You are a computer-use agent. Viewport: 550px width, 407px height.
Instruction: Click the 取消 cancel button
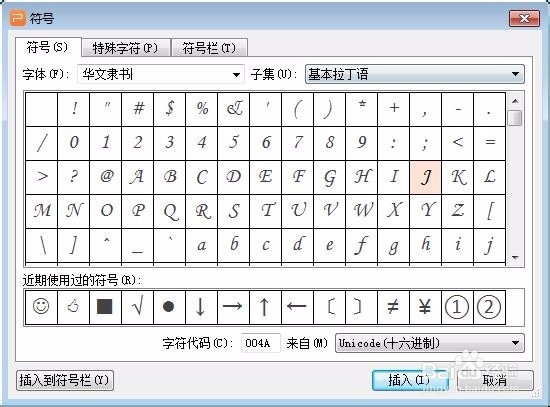click(495, 380)
